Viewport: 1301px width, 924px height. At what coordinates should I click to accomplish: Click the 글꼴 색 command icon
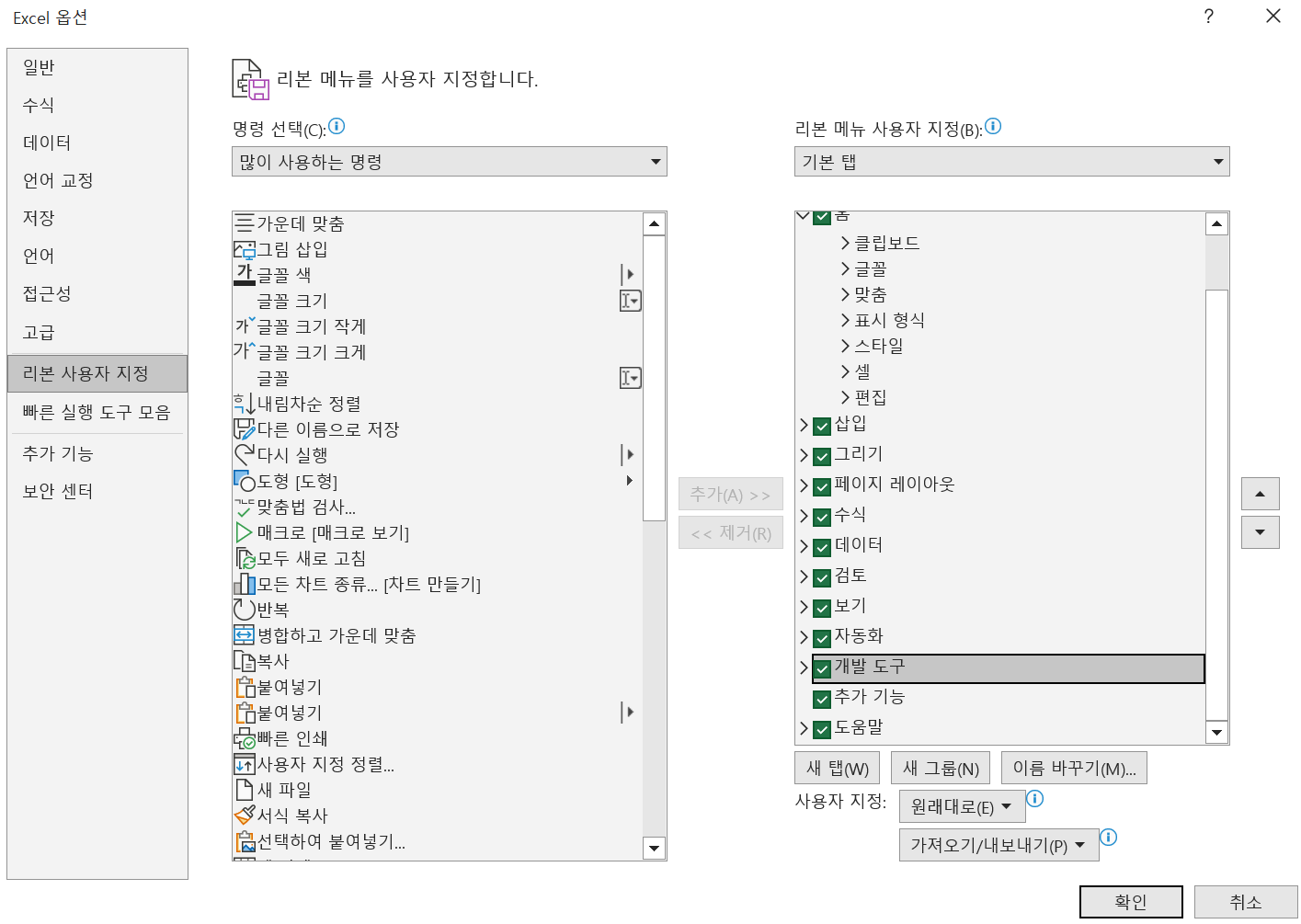tap(245, 275)
